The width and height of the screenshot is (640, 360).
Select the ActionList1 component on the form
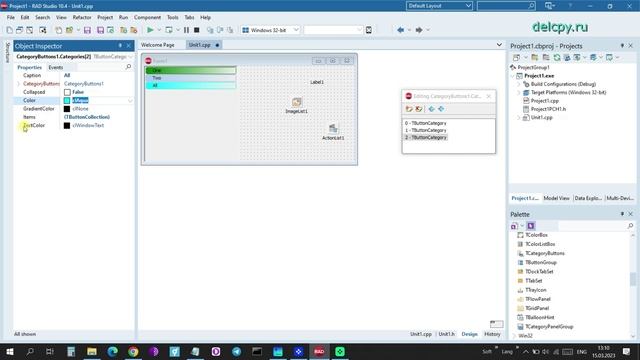pyautogui.click(x=333, y=129)
